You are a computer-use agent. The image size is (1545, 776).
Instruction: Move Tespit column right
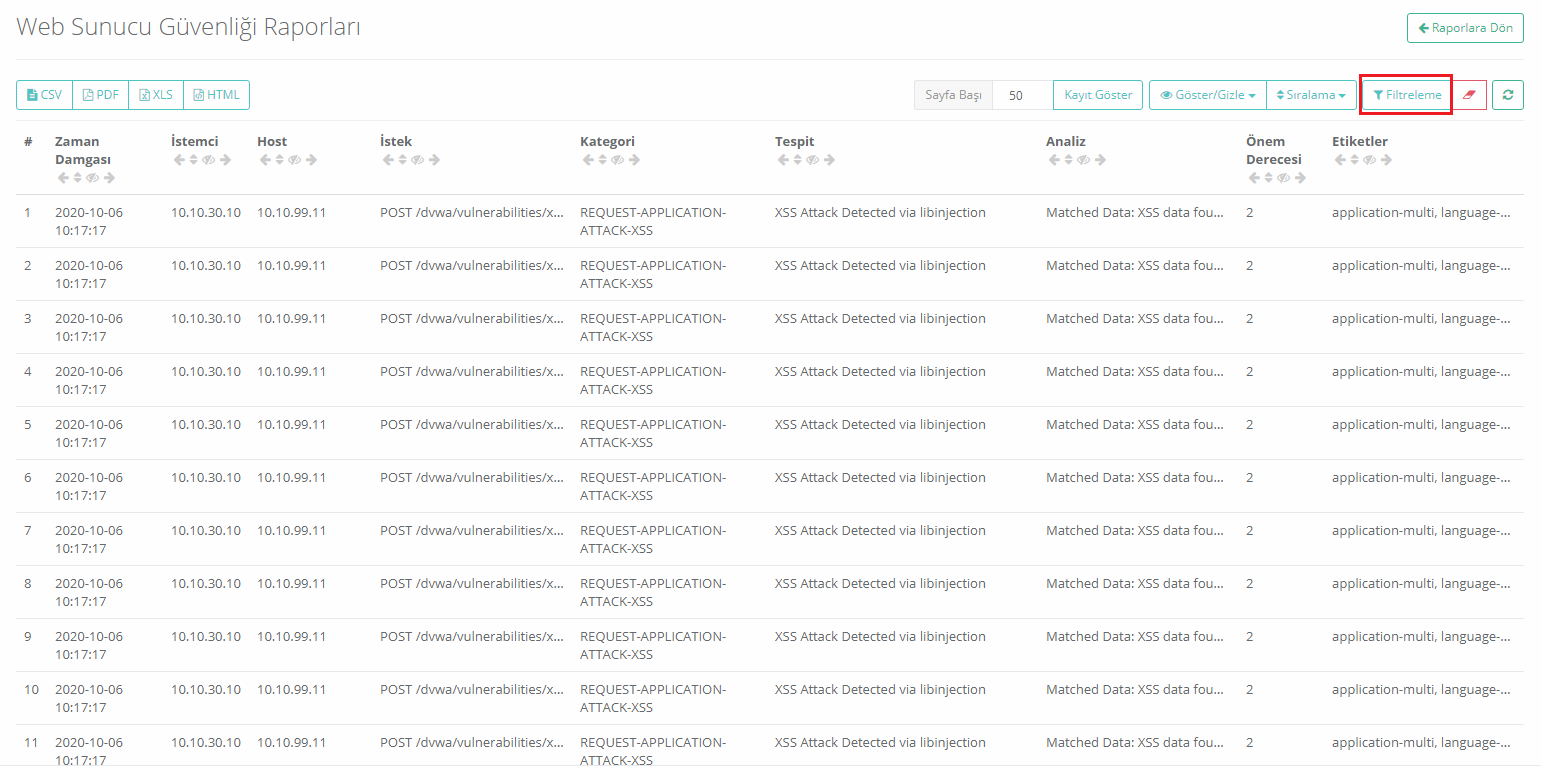[829, 160]
